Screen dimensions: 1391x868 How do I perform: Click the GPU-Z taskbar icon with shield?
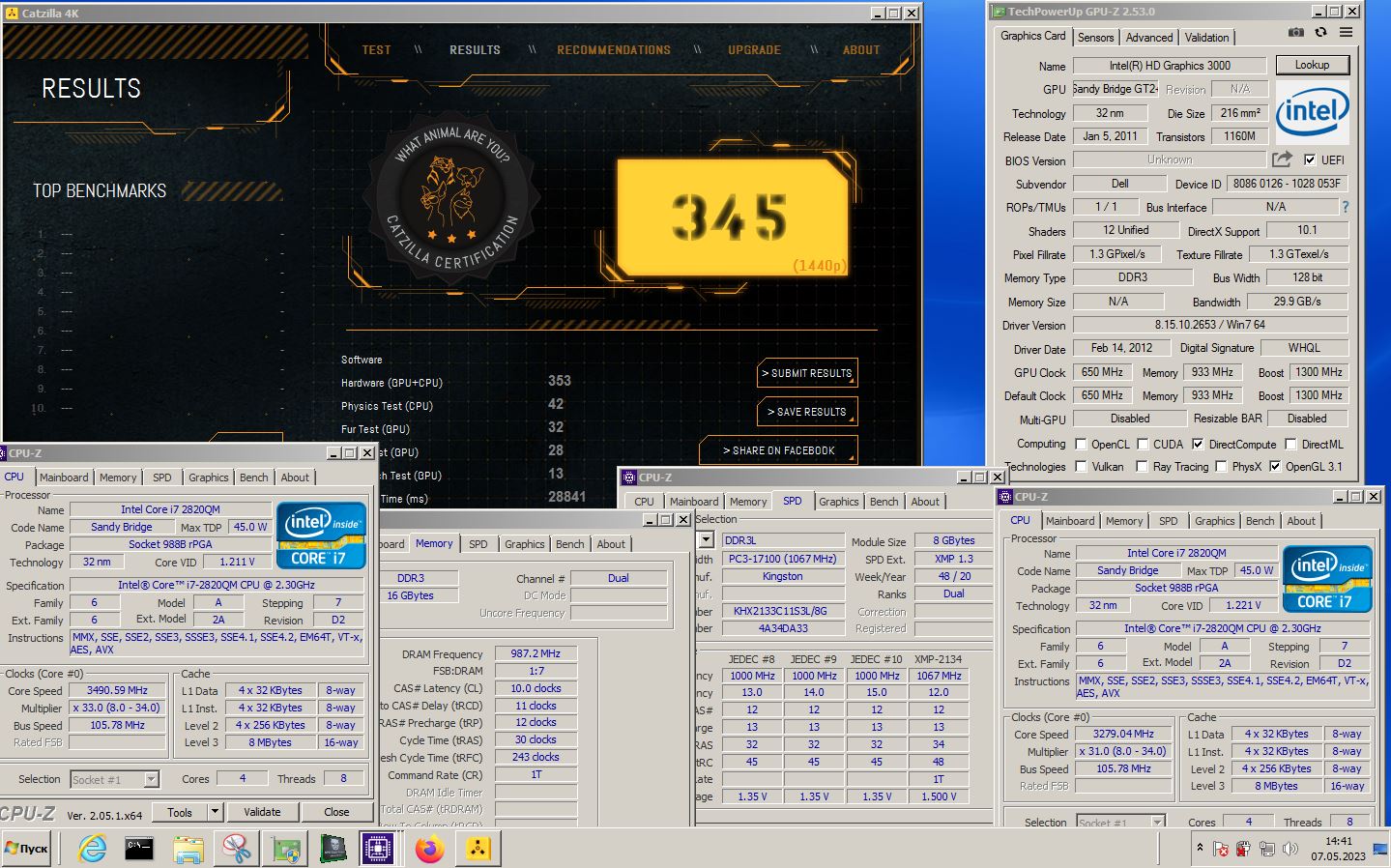[x=286, y=849]
